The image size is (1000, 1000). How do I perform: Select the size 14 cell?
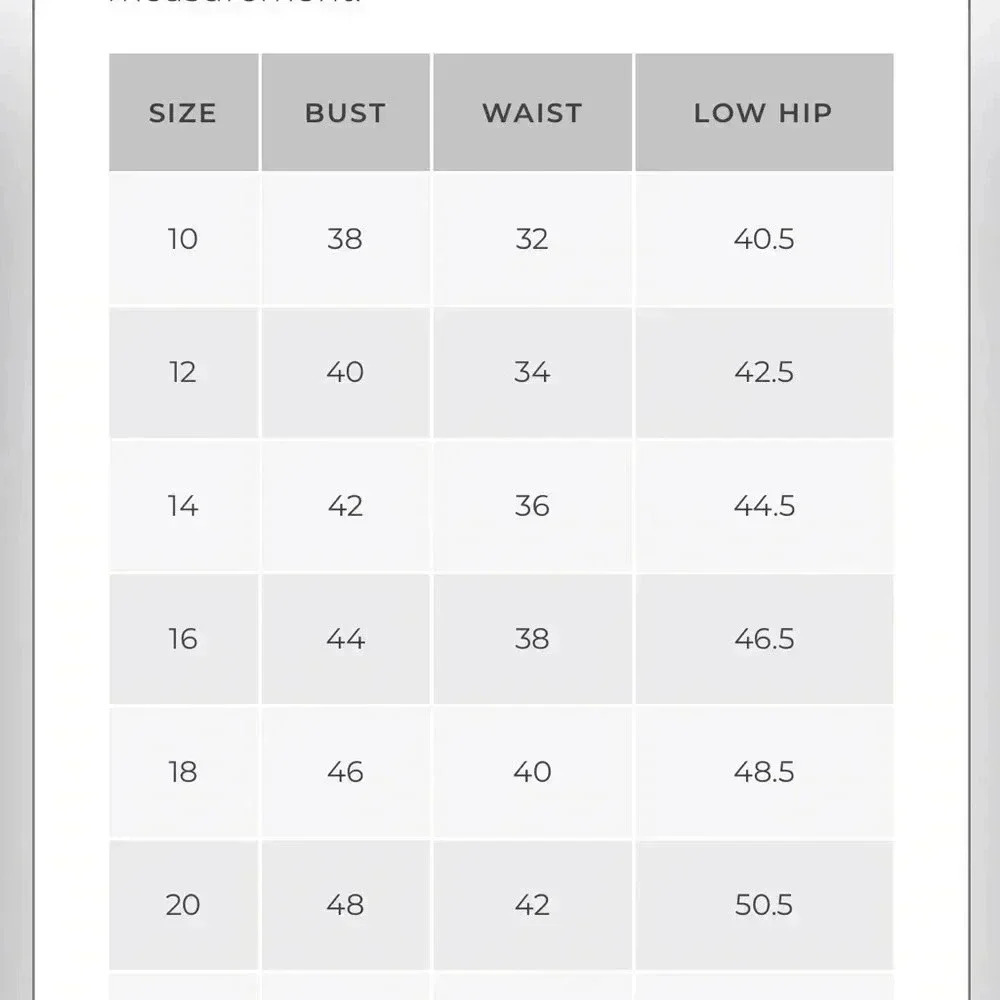[184, 506]
